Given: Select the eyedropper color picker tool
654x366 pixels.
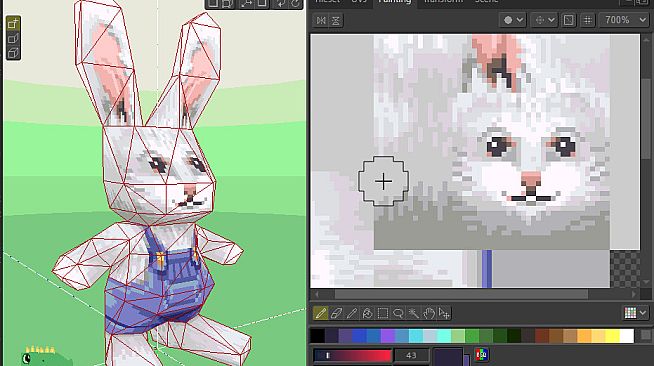Looking at the screenshot, I should [x=351, y=313].
